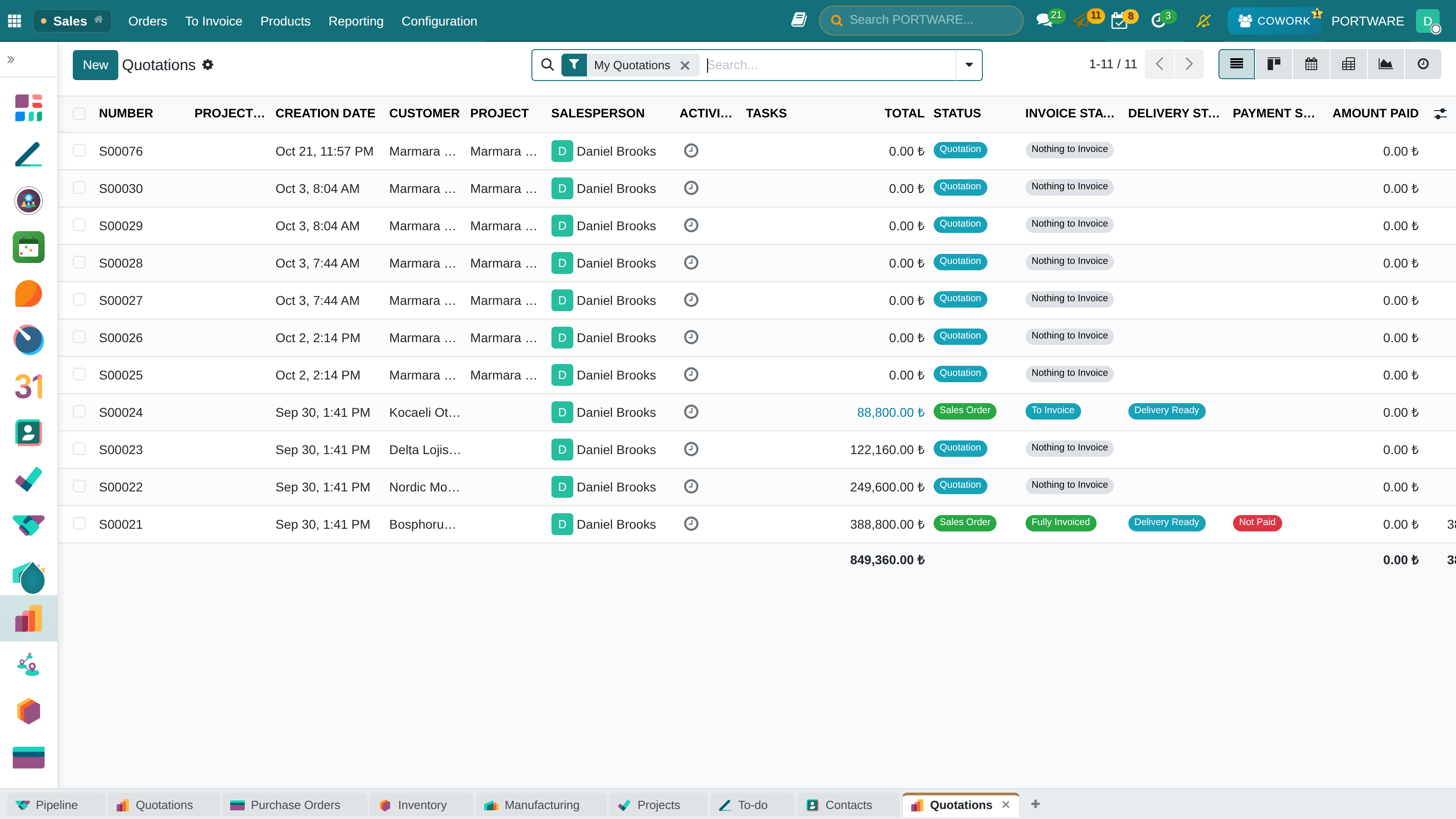Open the Project checkmark icon in sidebar
This screenshot has width=1456, height=819.
(28, 479)
